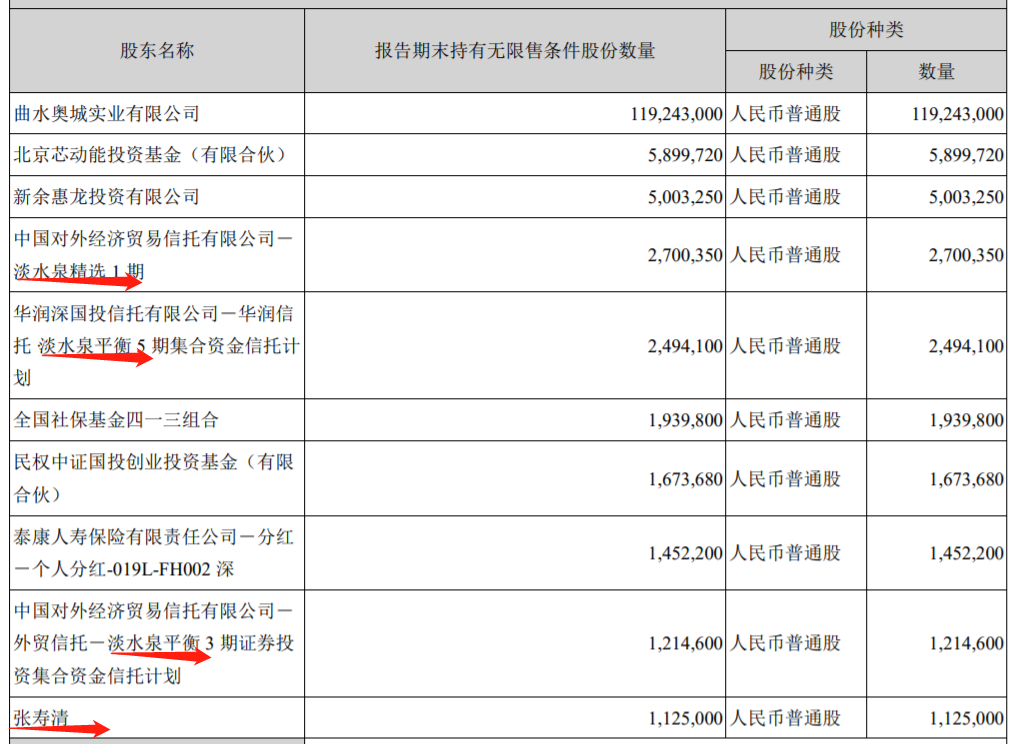Select 人民币普通股 in the 全国社保基金 row
Image resolution: width=1019 pixels, height=744 pixels.
click(x=785, y=420)
